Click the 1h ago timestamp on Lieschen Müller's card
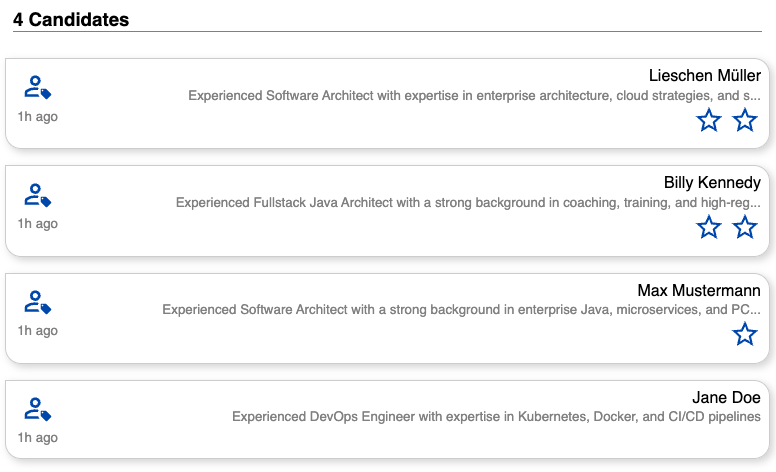The image size is (776, 472). pos(38,117)
